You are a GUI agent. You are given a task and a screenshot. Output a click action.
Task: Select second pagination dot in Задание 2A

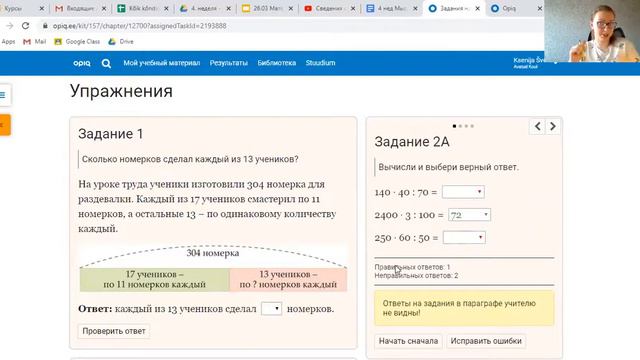[460, 126]
